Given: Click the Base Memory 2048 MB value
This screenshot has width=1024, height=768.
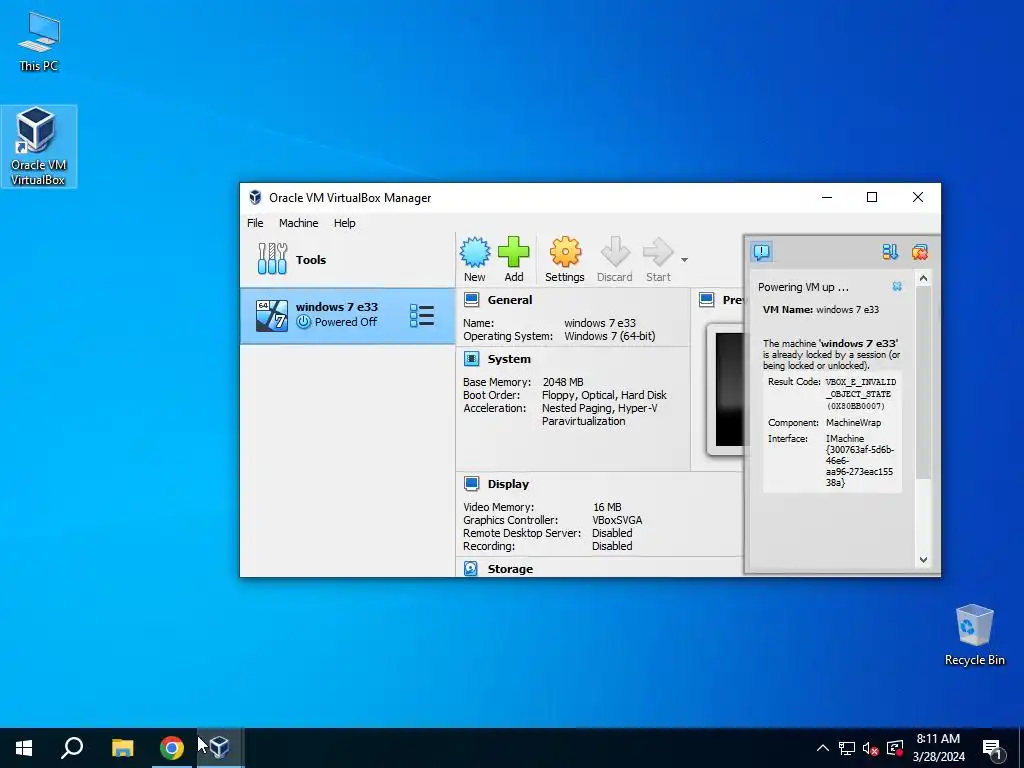Looking at the screenshot, I should 563,382.
